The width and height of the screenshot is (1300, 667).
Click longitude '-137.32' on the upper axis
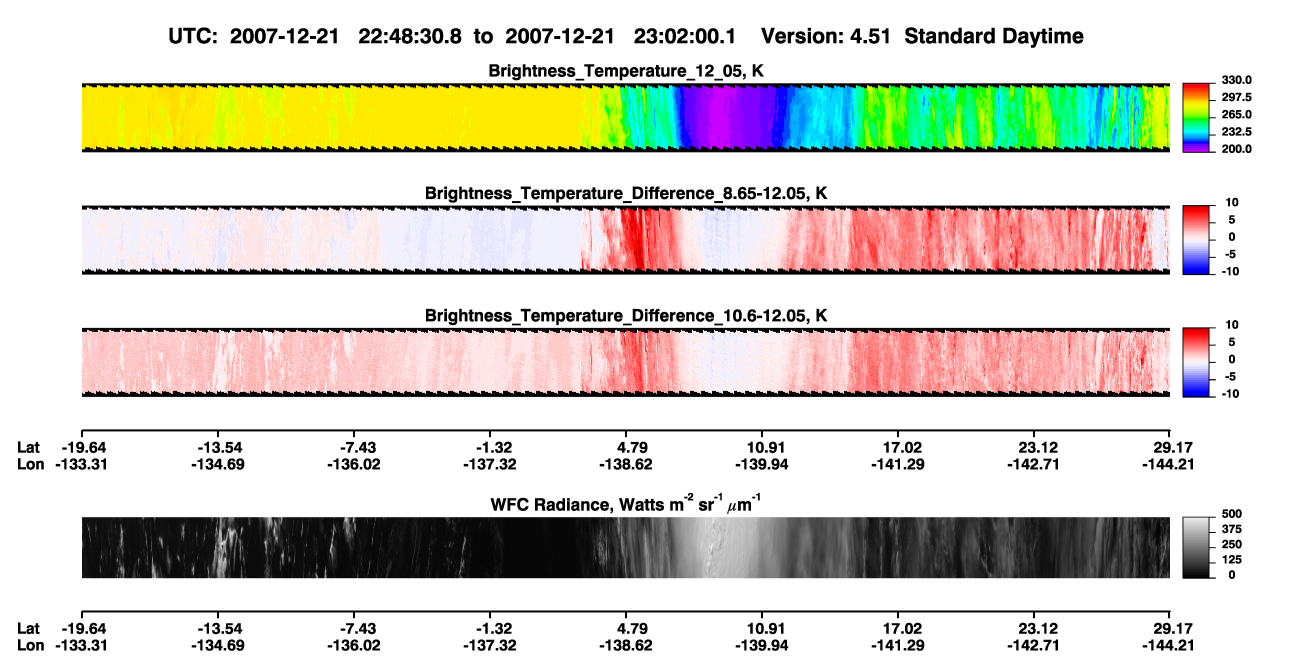coord(489,464)
